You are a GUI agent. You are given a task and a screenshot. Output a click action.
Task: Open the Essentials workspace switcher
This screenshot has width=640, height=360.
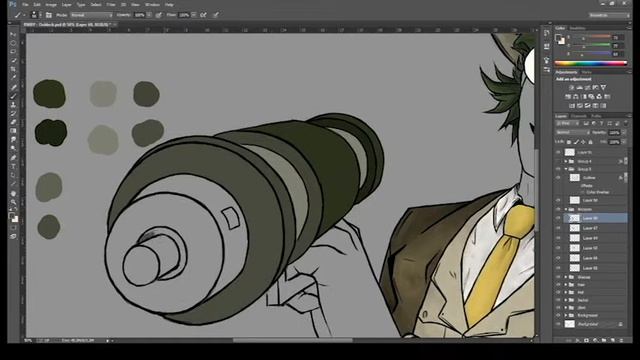coord(609,15)
